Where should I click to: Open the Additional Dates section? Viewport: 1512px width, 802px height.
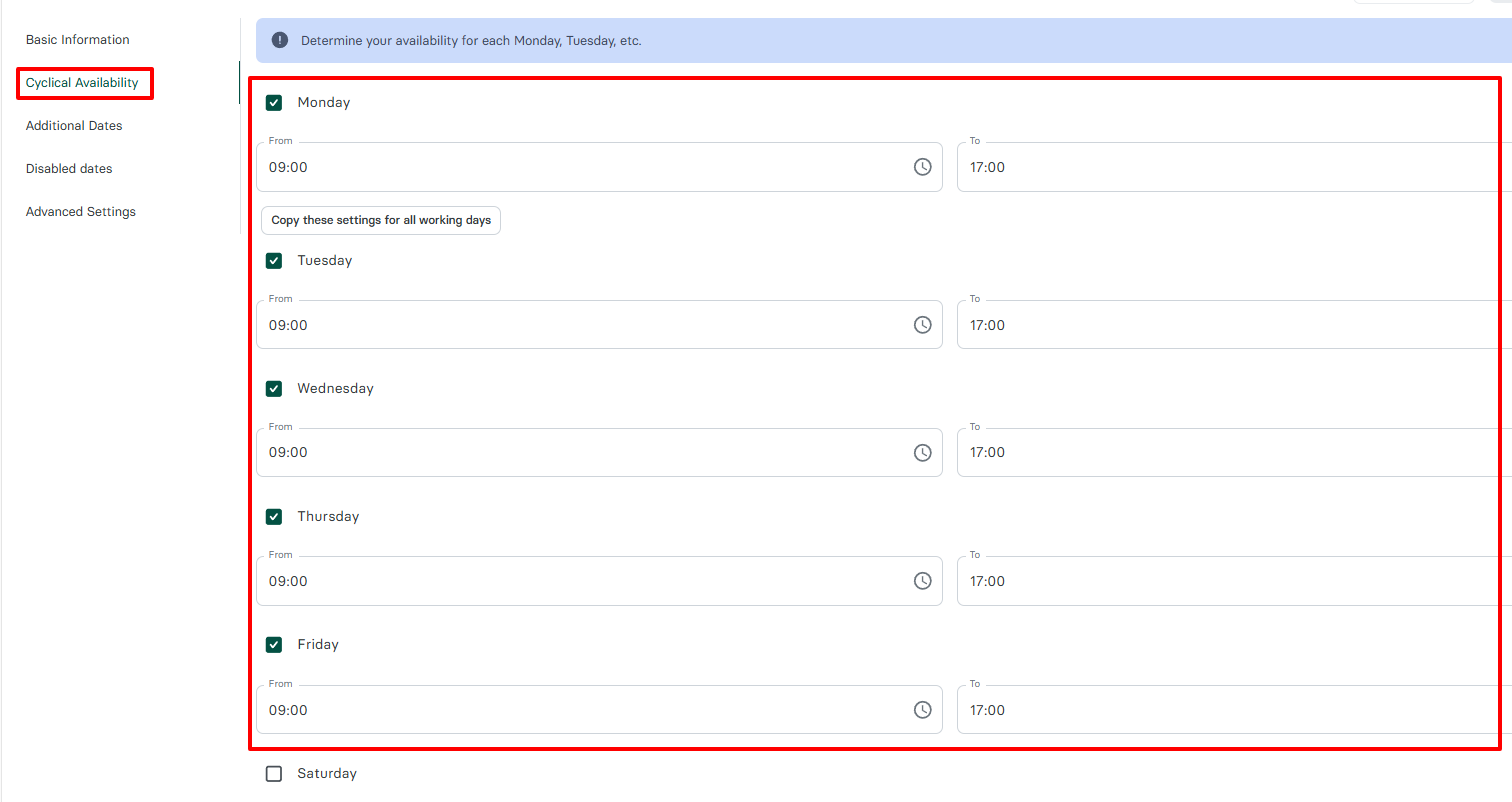[x=74, y=125]
